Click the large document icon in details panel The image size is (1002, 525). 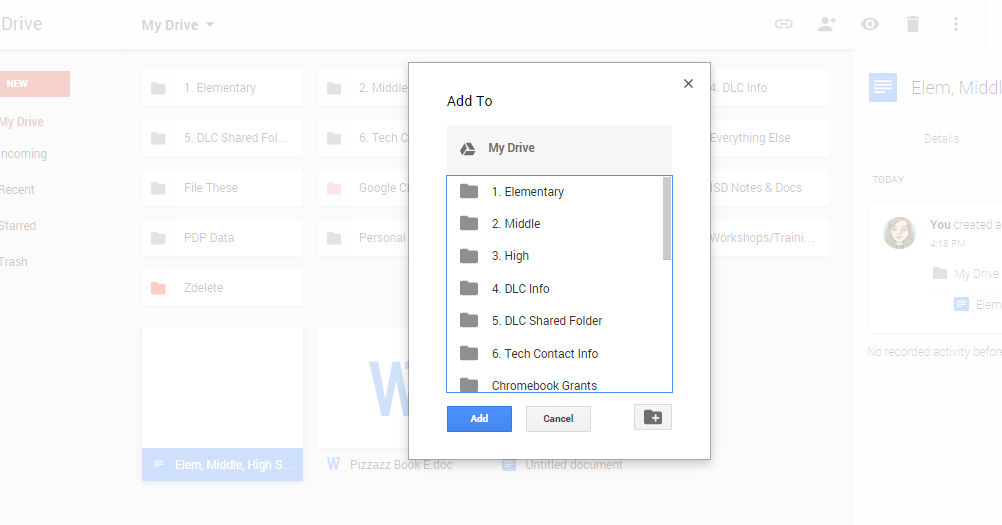pyautogui.click(x=883, y=88)
